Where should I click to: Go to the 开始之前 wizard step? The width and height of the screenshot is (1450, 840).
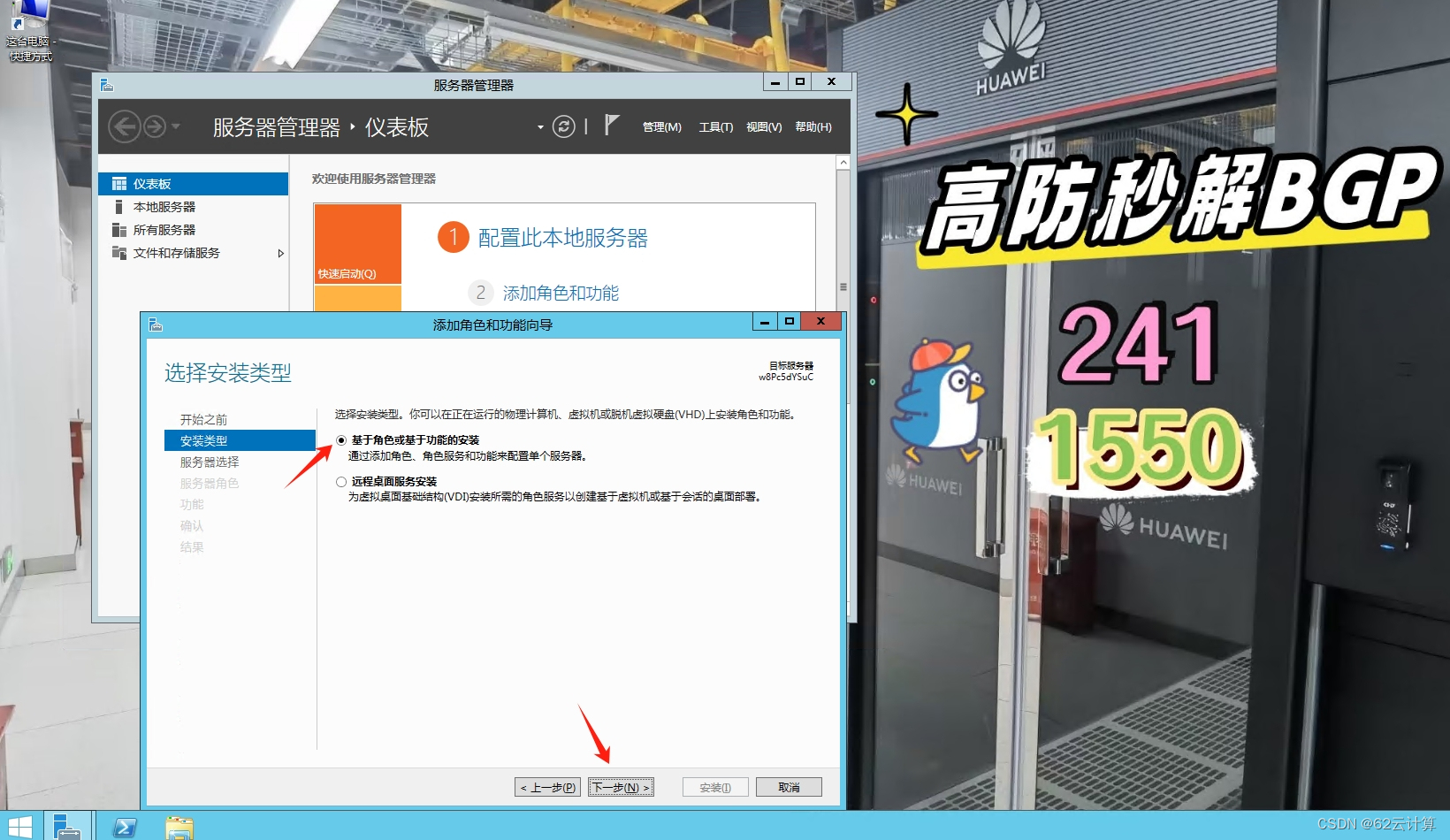pyautogui.click(x=203, y=420)
